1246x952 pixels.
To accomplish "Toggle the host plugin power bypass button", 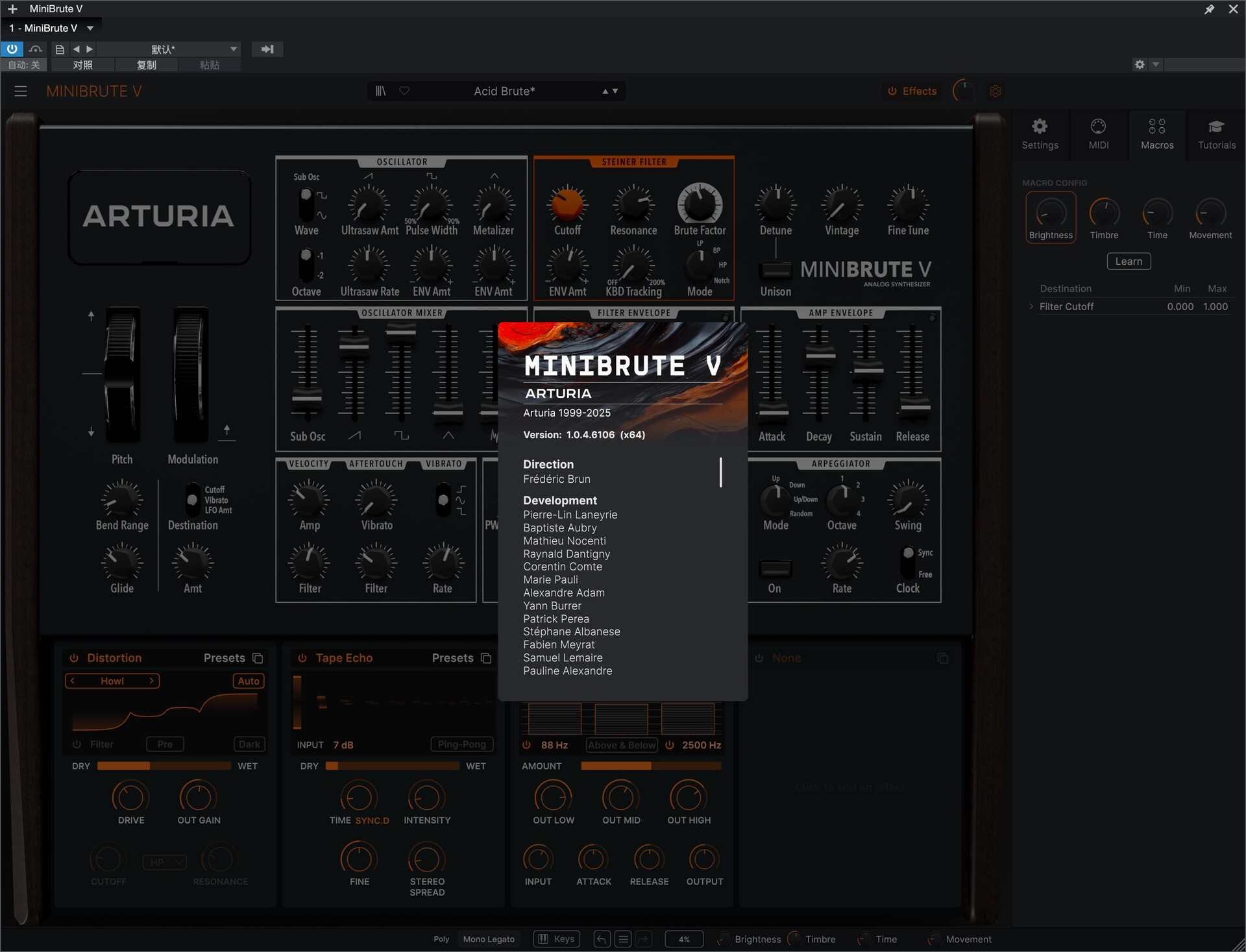I will tap(12, 49).
